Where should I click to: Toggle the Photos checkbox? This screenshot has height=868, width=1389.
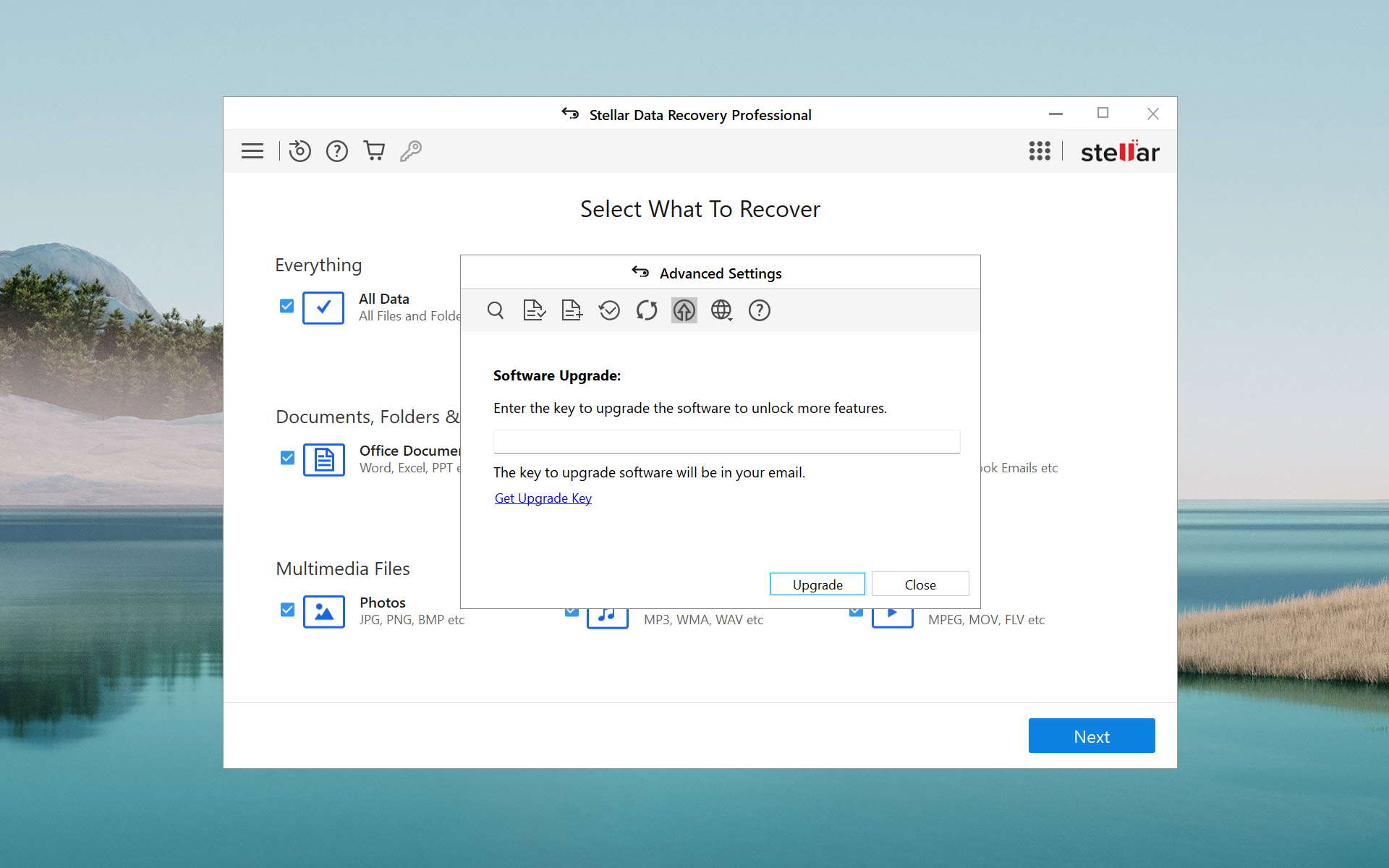point(288,610)
